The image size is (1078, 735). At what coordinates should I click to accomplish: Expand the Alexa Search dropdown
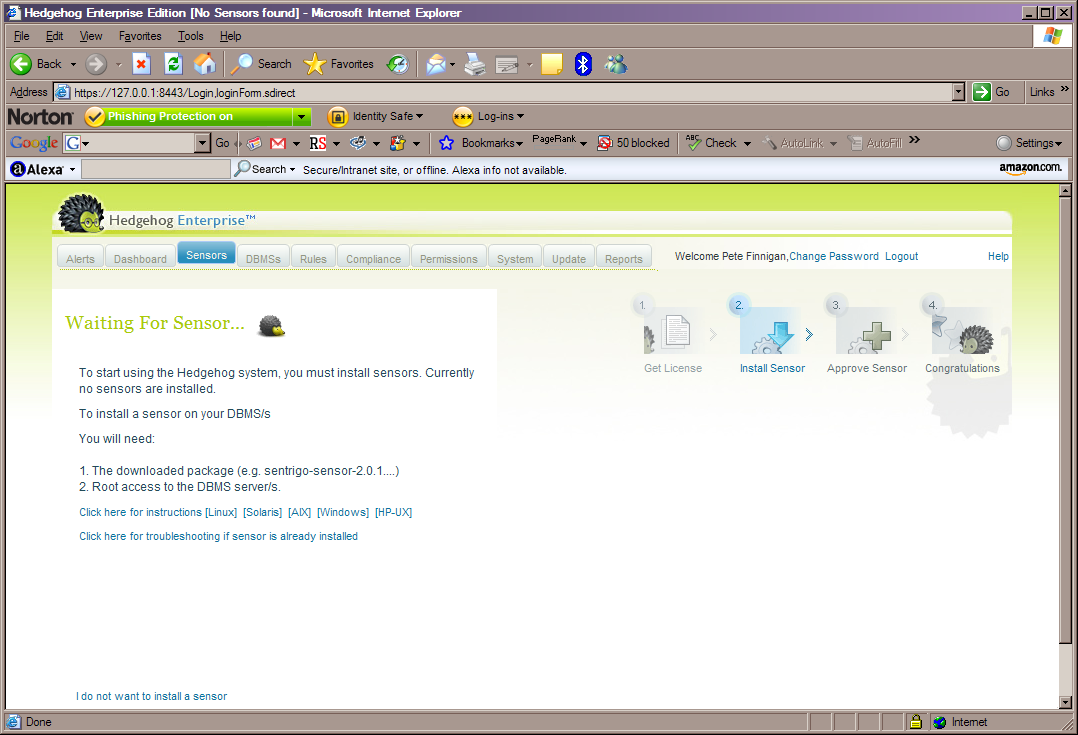292,169
